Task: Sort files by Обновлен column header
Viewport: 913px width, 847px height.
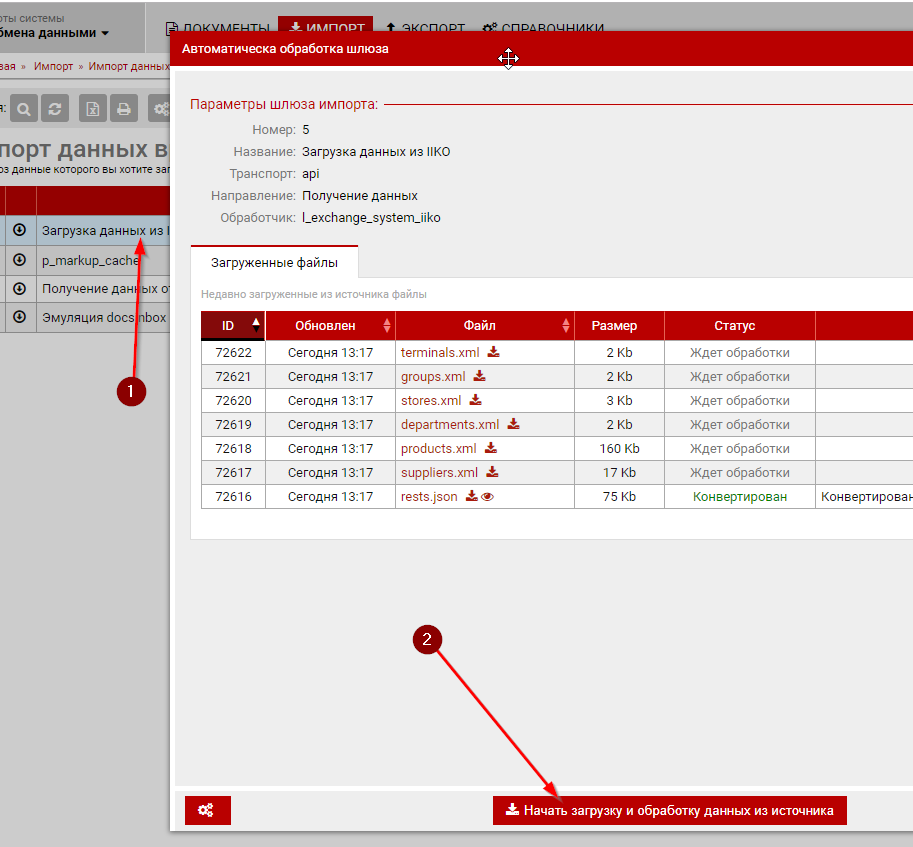Action: pyautogui.click(x=330, y=325)
